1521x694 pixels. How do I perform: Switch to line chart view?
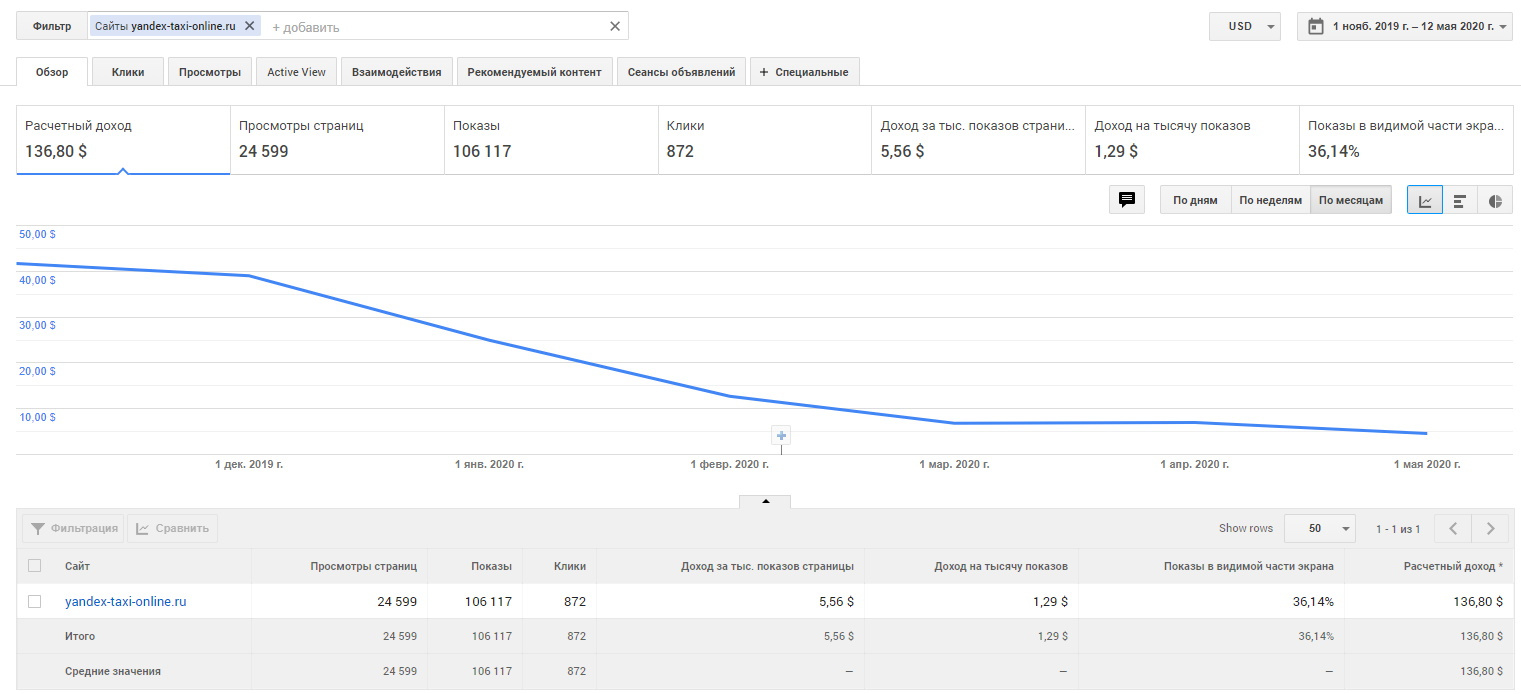click(x=1425, y=200)
